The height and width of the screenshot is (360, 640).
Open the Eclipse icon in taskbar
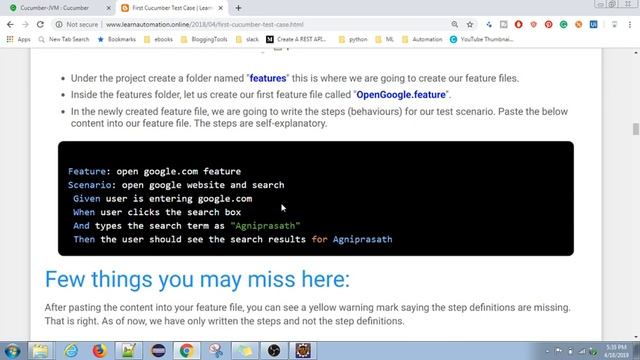tap(158, 351)
